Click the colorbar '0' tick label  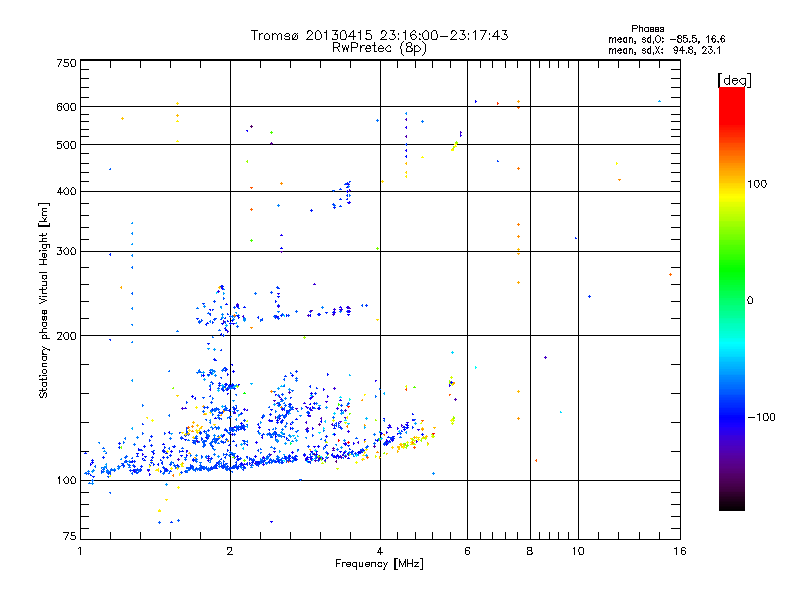(x=749, y=300)
